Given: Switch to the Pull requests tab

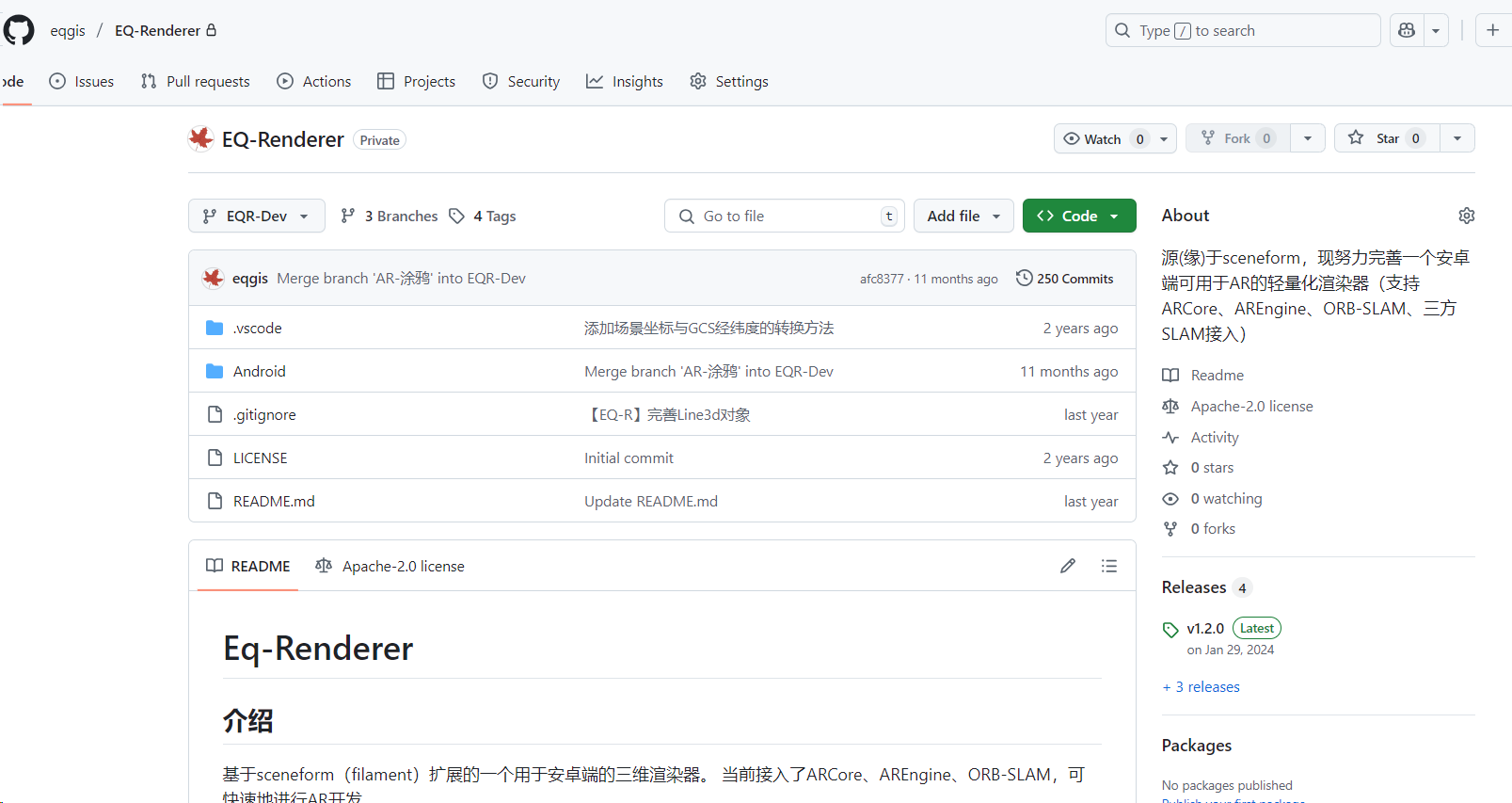Looking at the screenshot, I should click(195, 81).
